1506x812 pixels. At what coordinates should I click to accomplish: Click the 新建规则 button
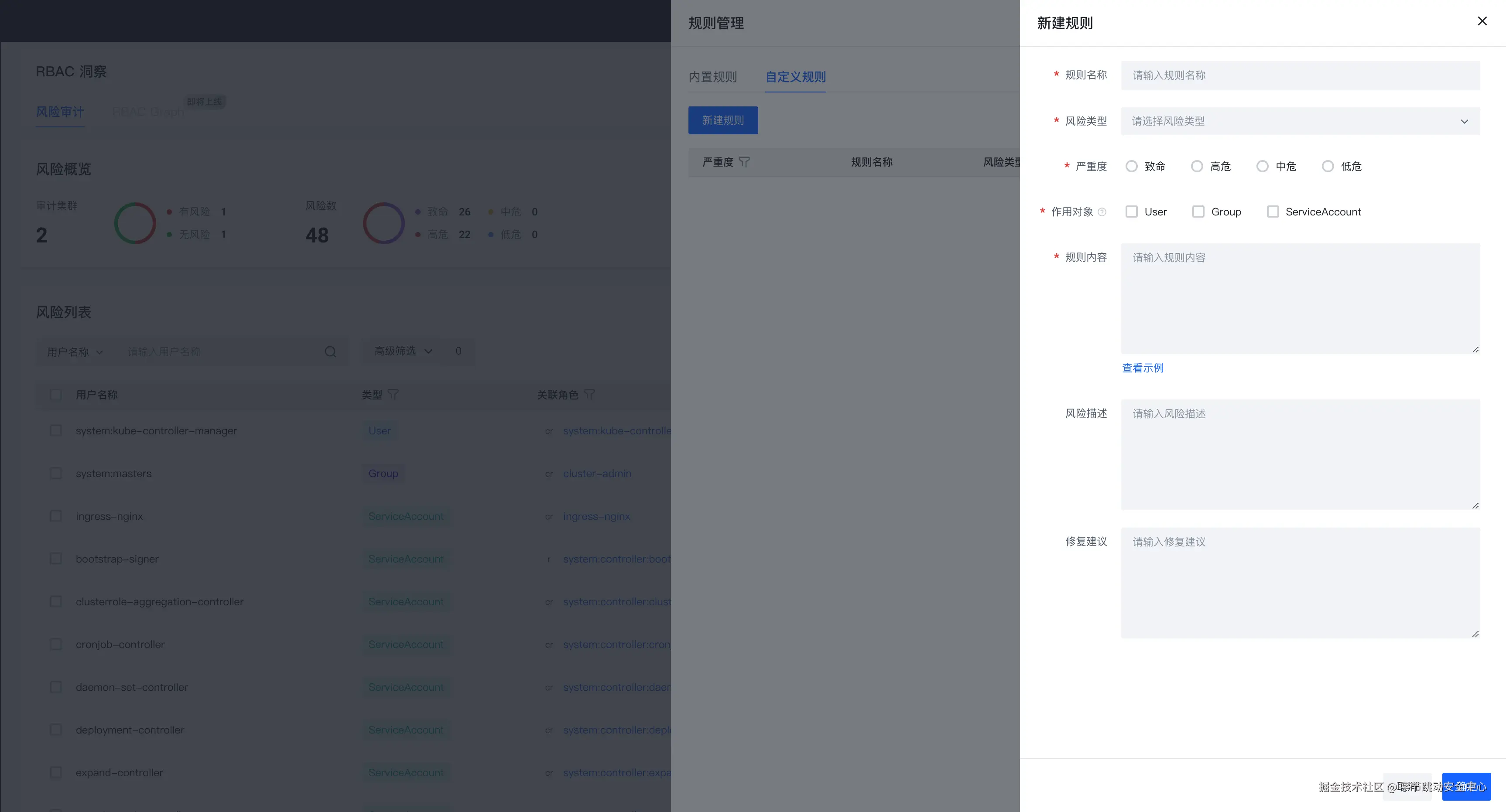[x=722, y=120]
